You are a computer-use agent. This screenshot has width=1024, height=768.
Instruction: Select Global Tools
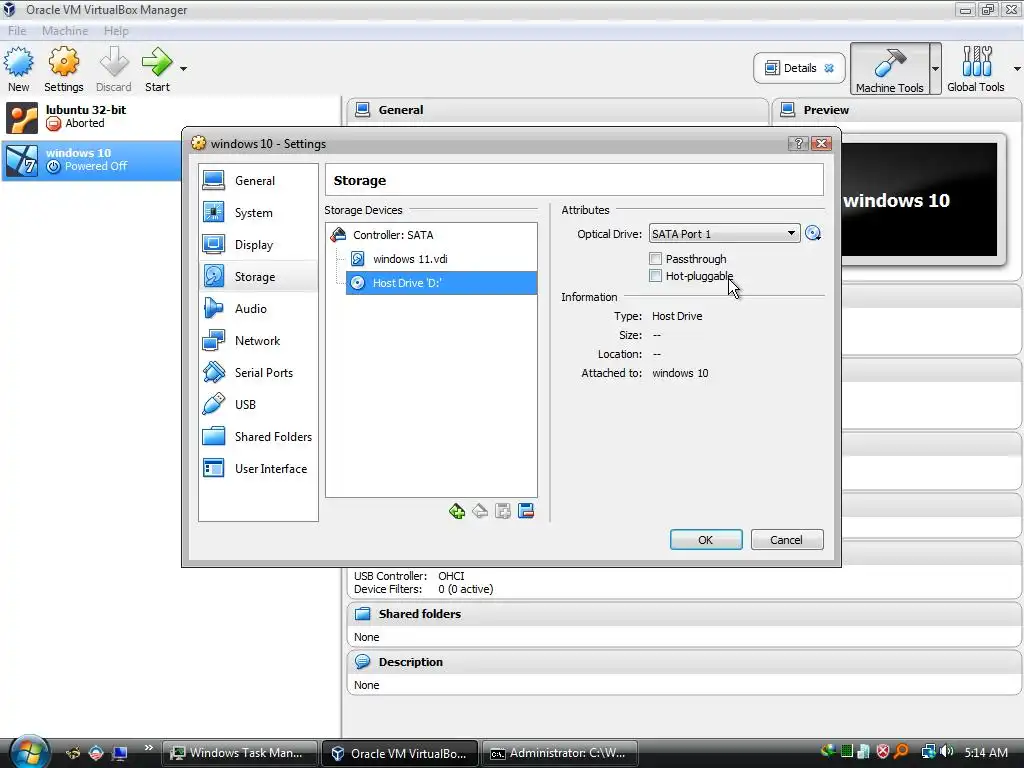tap(976, 69)
